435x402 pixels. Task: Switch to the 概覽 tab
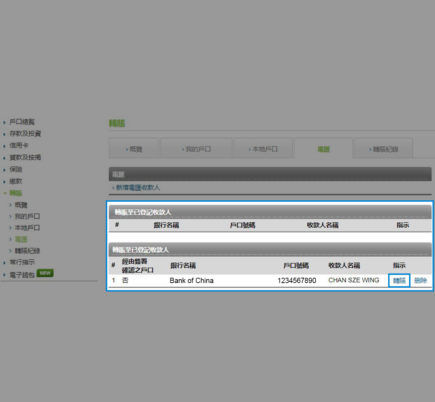click(x=134, y=149)
